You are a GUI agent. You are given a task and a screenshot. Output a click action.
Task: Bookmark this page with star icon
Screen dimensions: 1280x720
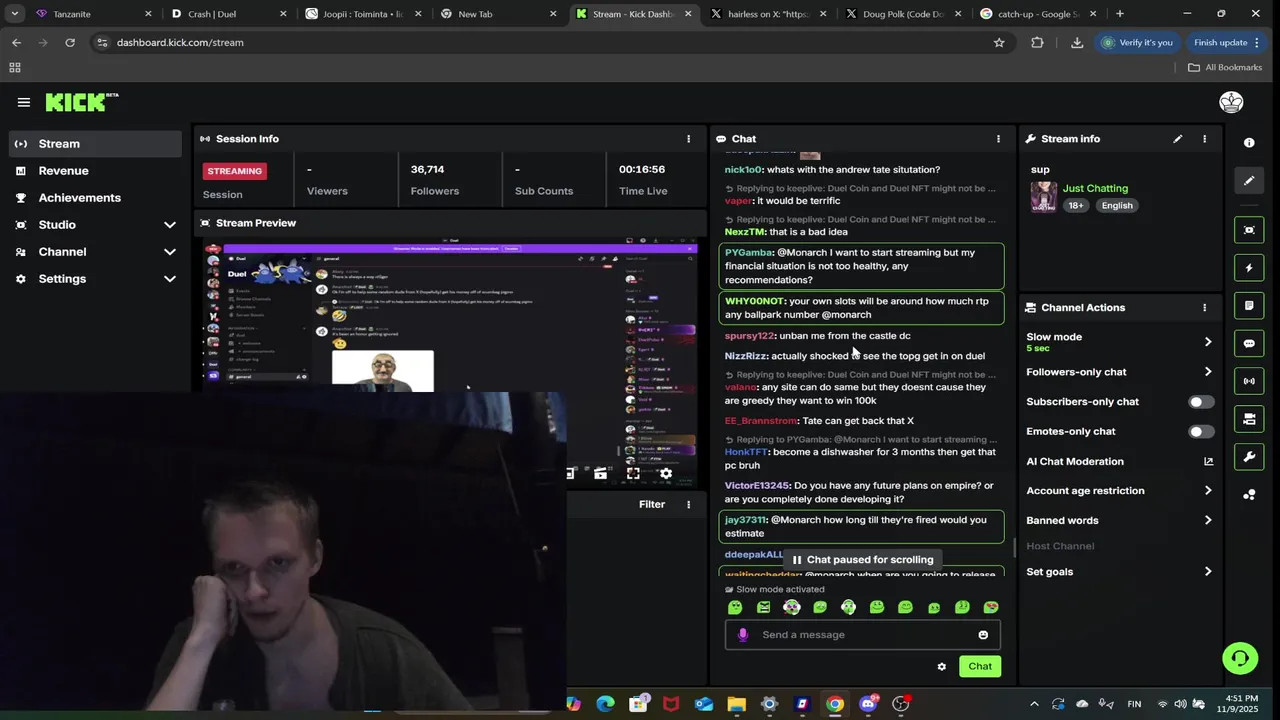[999, 43]
